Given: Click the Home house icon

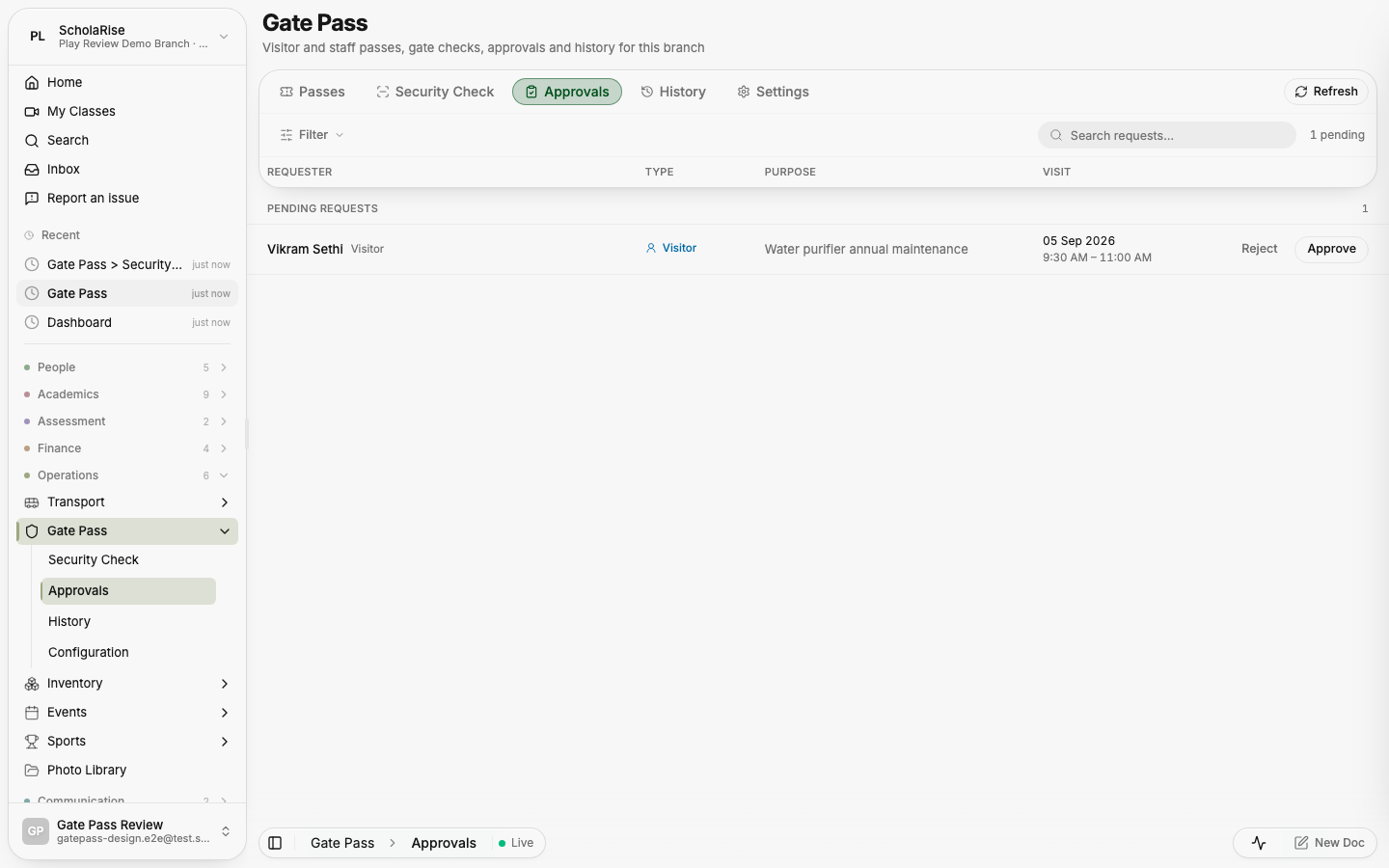Looking at the screenshot, I should 32,83.
